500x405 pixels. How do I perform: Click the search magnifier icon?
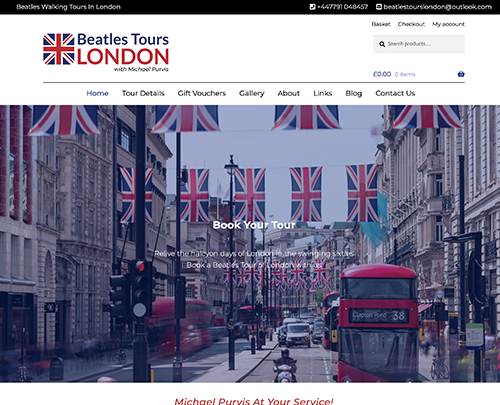tap(382, 44)
